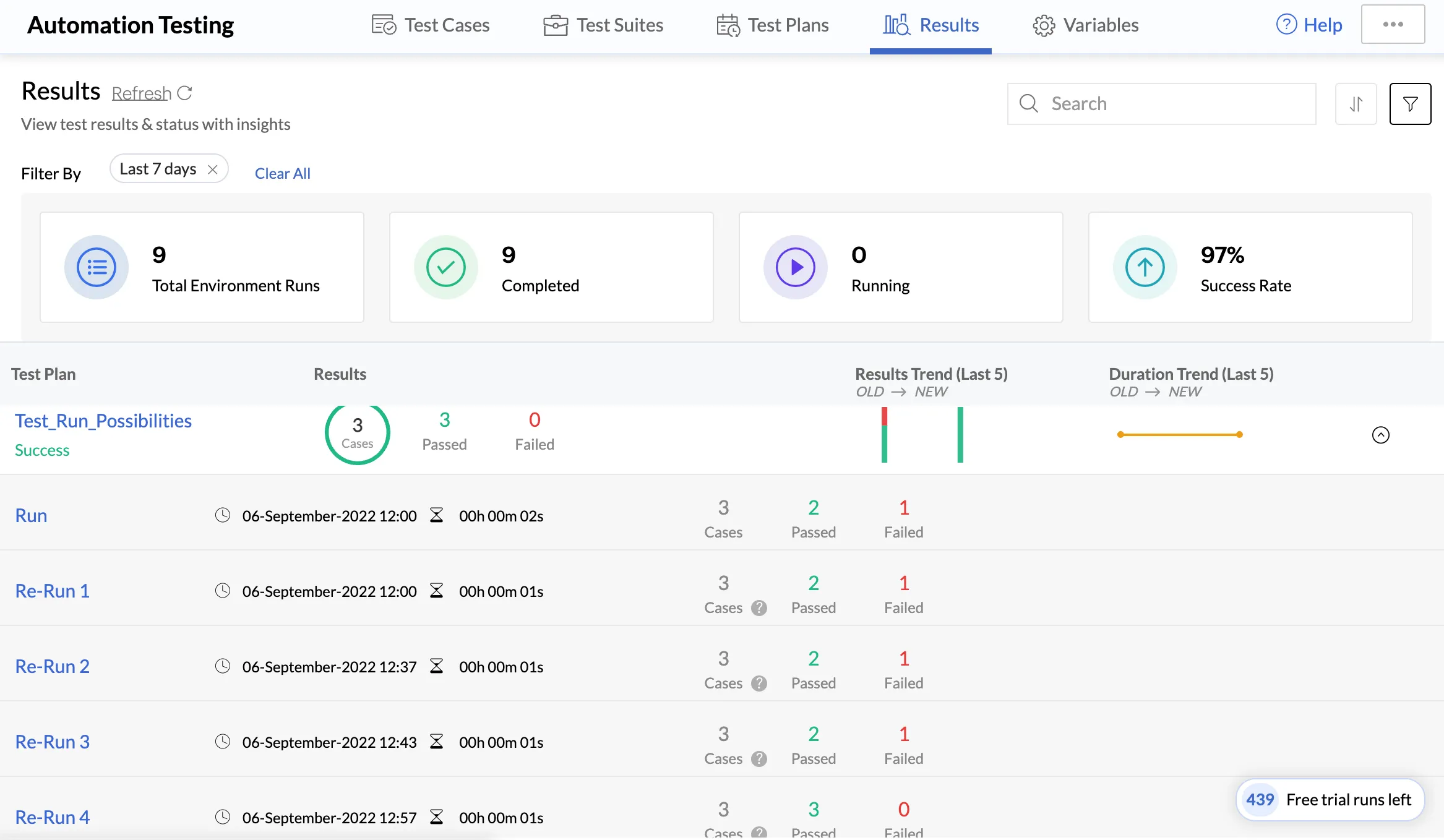Click the Completed checkmark icon
The image size is (1444, 840).
pyautogui.click(x=446, y=267)
